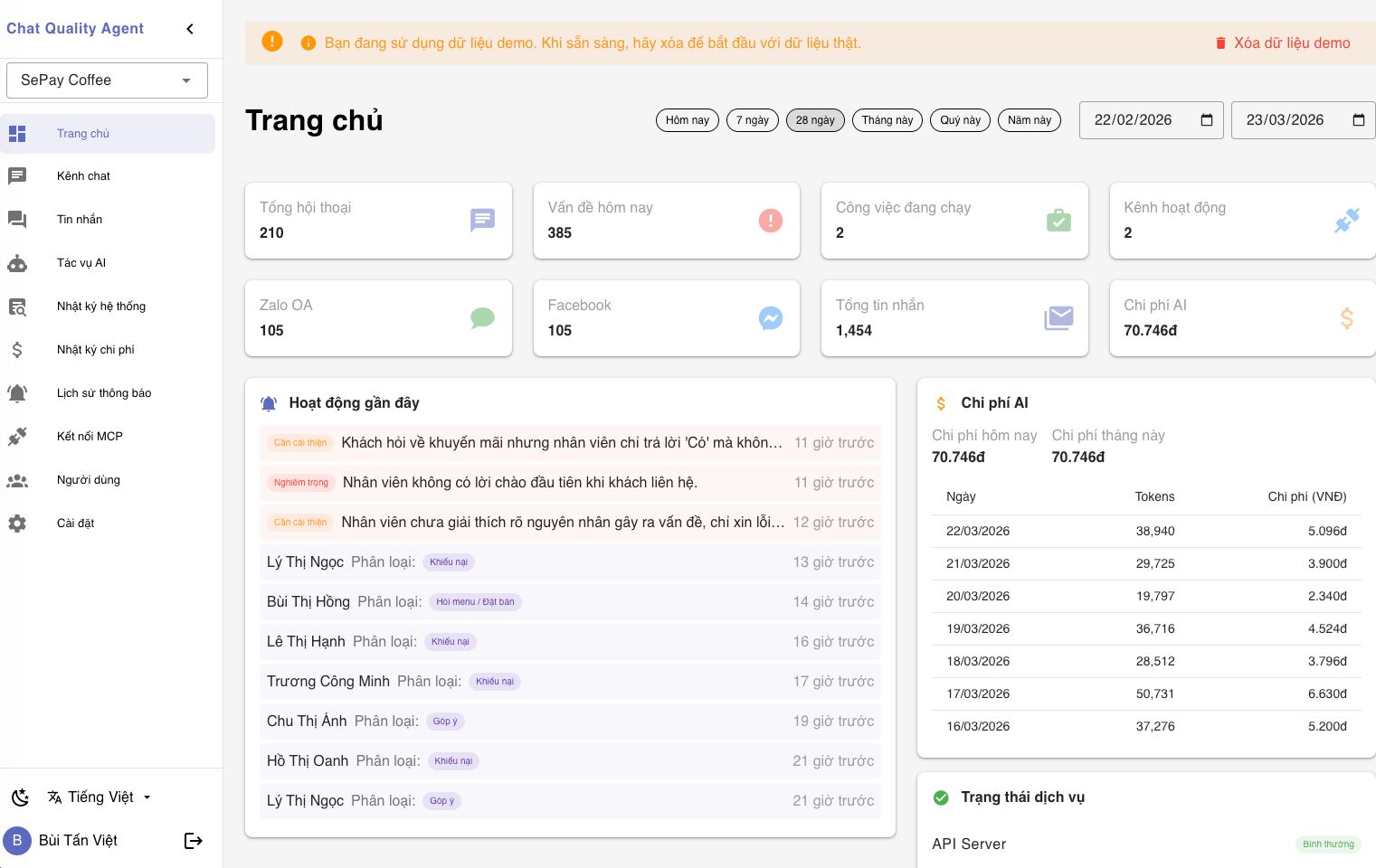
Task: Open Tác vụ AI from the sidebar
Action: tap(81, 263)
